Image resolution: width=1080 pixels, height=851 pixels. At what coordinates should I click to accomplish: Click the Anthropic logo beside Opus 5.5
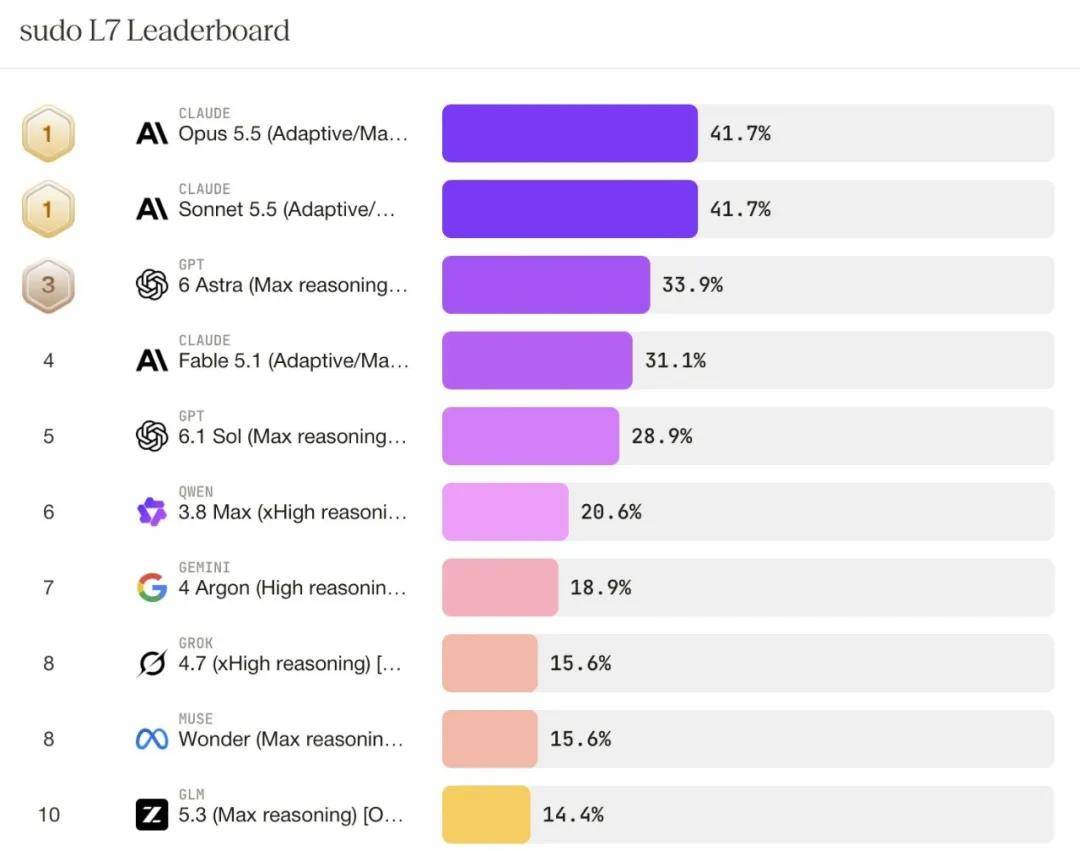(x=152, y=133)
